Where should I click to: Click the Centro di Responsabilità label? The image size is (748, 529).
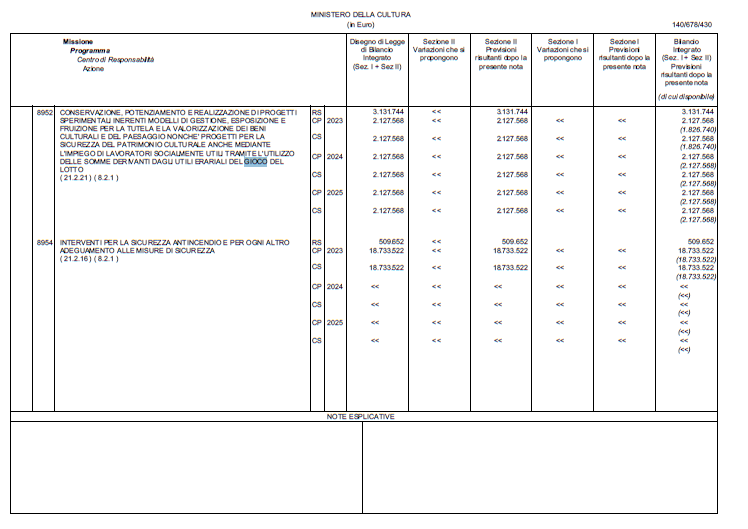point(115,60)
